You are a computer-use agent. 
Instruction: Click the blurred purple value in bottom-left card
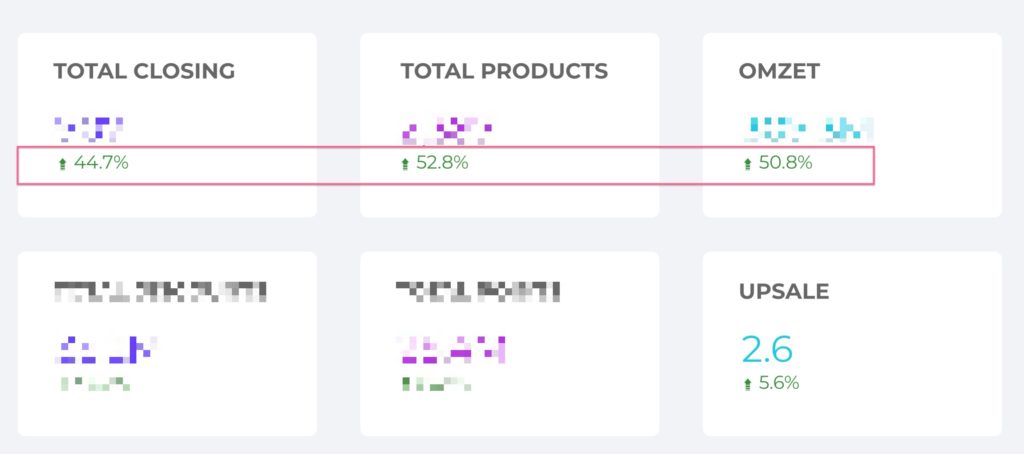pyautogui.click(x=105, y=349)
